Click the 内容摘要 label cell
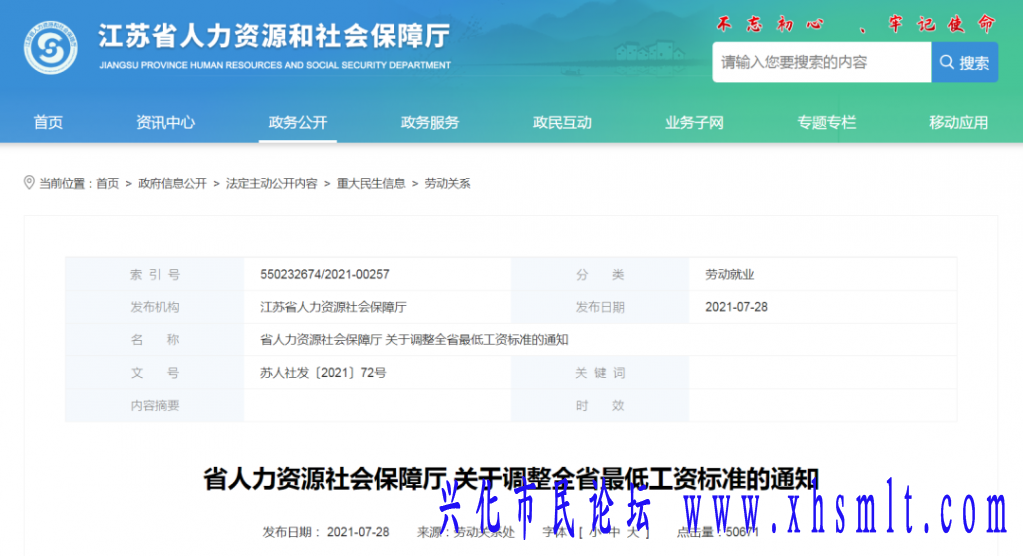 coord(155,405)
